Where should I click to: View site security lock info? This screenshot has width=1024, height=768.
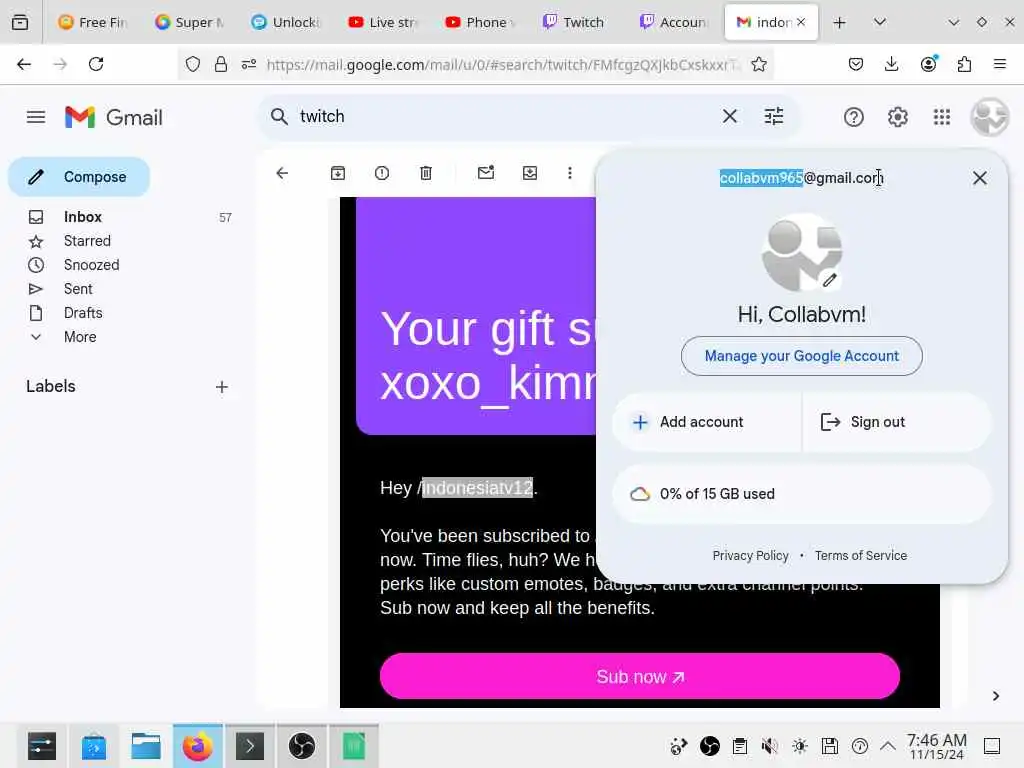221,64
